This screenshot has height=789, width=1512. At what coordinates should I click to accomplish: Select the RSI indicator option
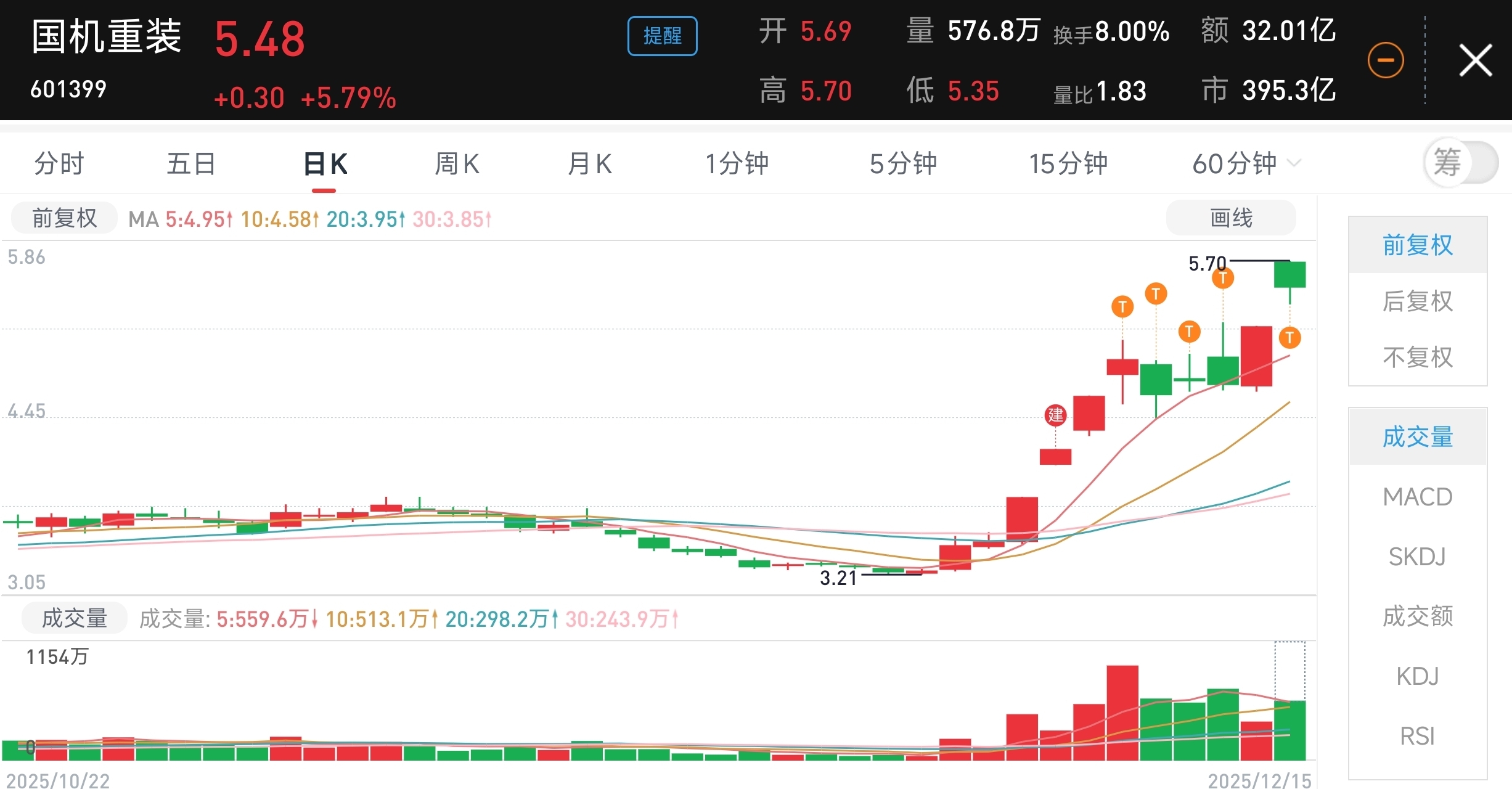1417,736
